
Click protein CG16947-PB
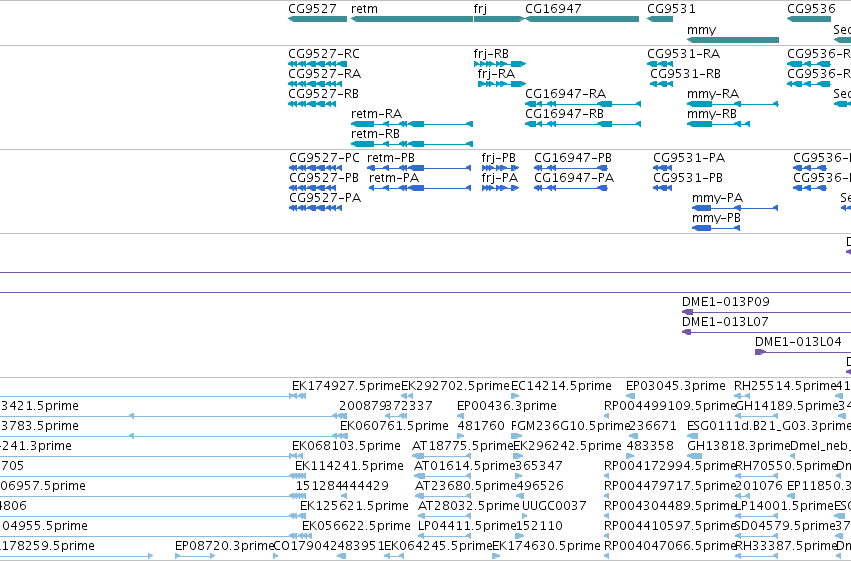(573, 158)
